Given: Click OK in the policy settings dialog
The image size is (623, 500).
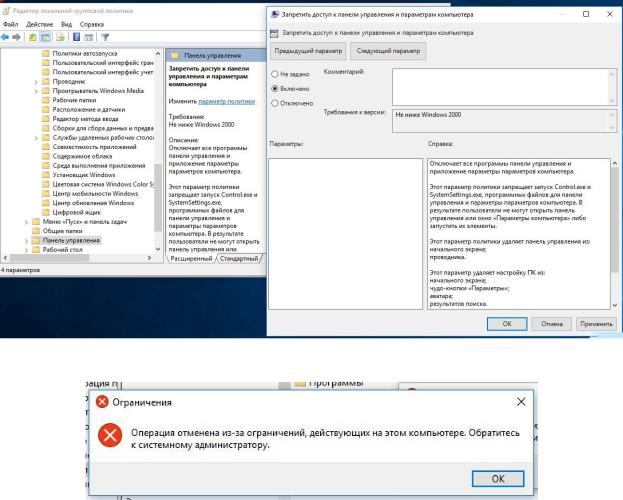Looking at the screenshot, I should click(x=507, y=324).
